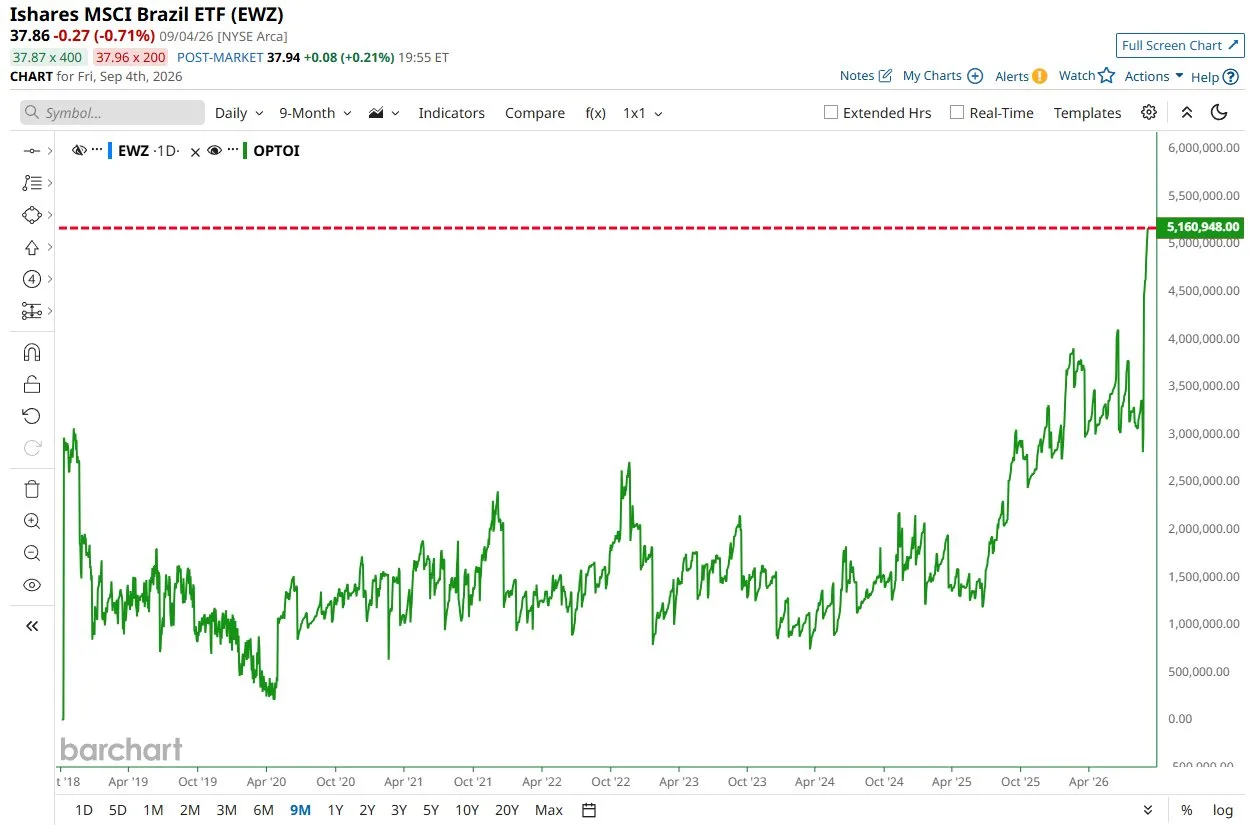The image size is (1256, 825).
Task: Open the Daily frequency dropdown
Action: (x=239, y=113)
